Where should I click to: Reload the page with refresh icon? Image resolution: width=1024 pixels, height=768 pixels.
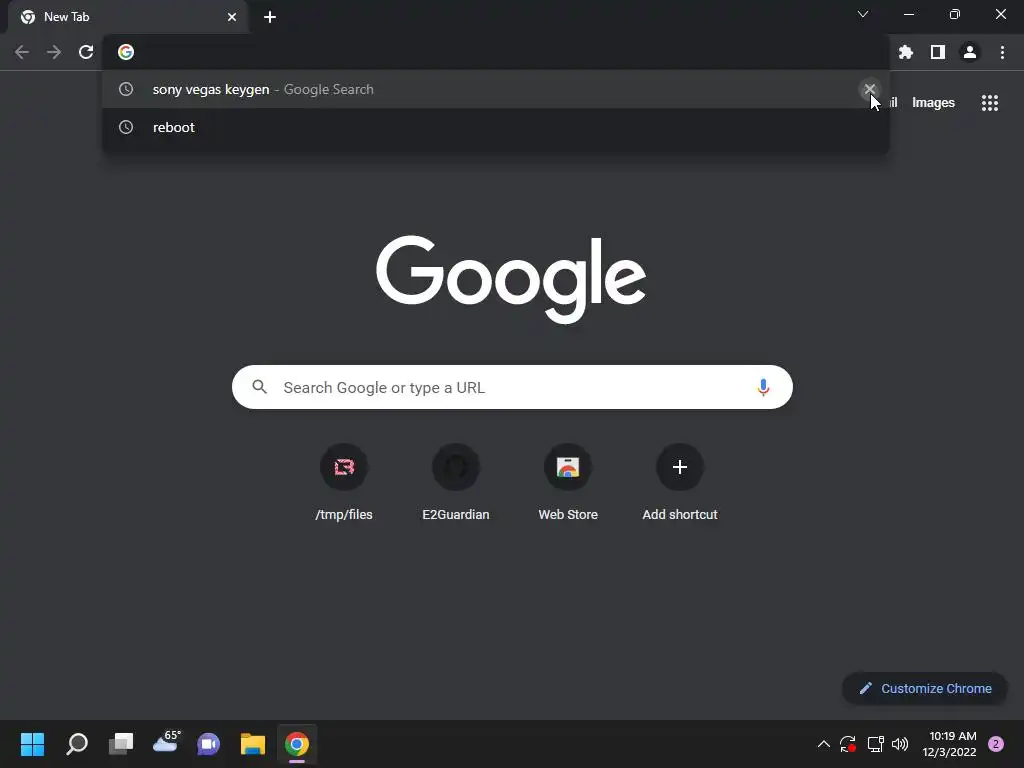pyautogui.click(x=86, y=52)
